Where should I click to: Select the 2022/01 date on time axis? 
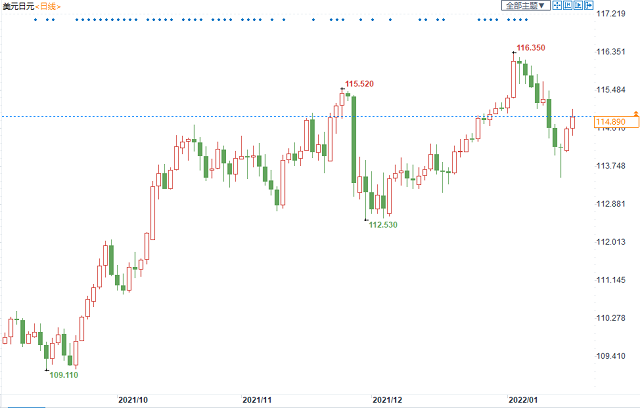click(522, 399)
